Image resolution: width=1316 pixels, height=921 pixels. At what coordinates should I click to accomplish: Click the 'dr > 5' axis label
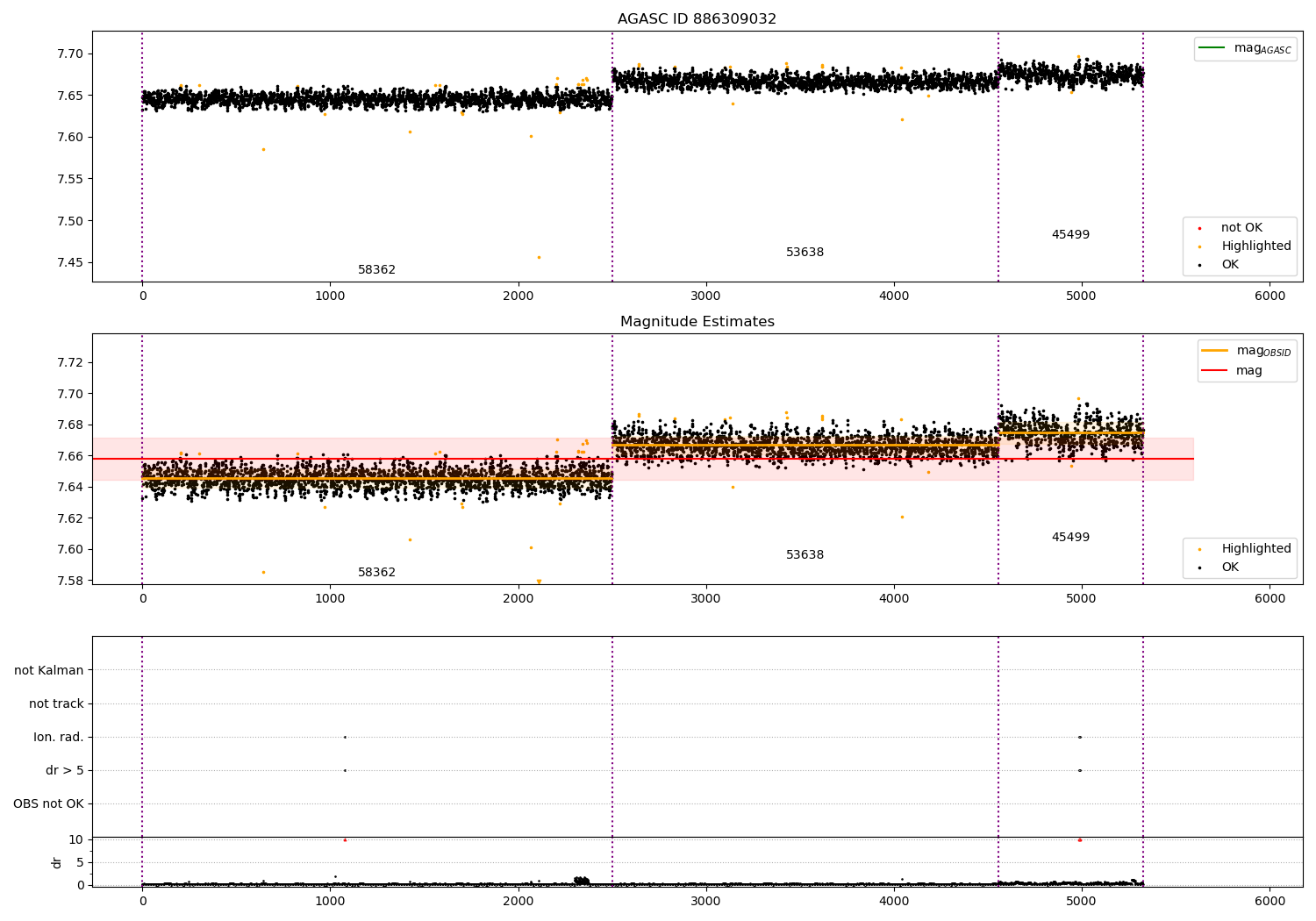(65, 771)
